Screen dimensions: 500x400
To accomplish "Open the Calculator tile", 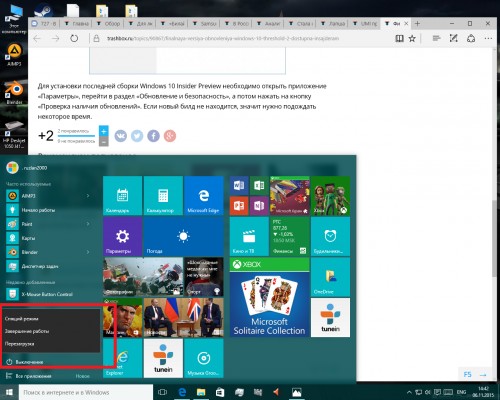I will coord(163,196).
